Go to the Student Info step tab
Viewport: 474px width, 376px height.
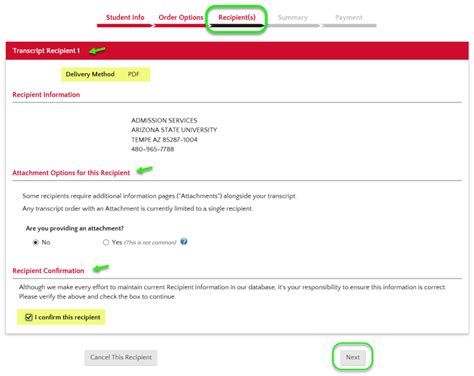tap(125, 17)
